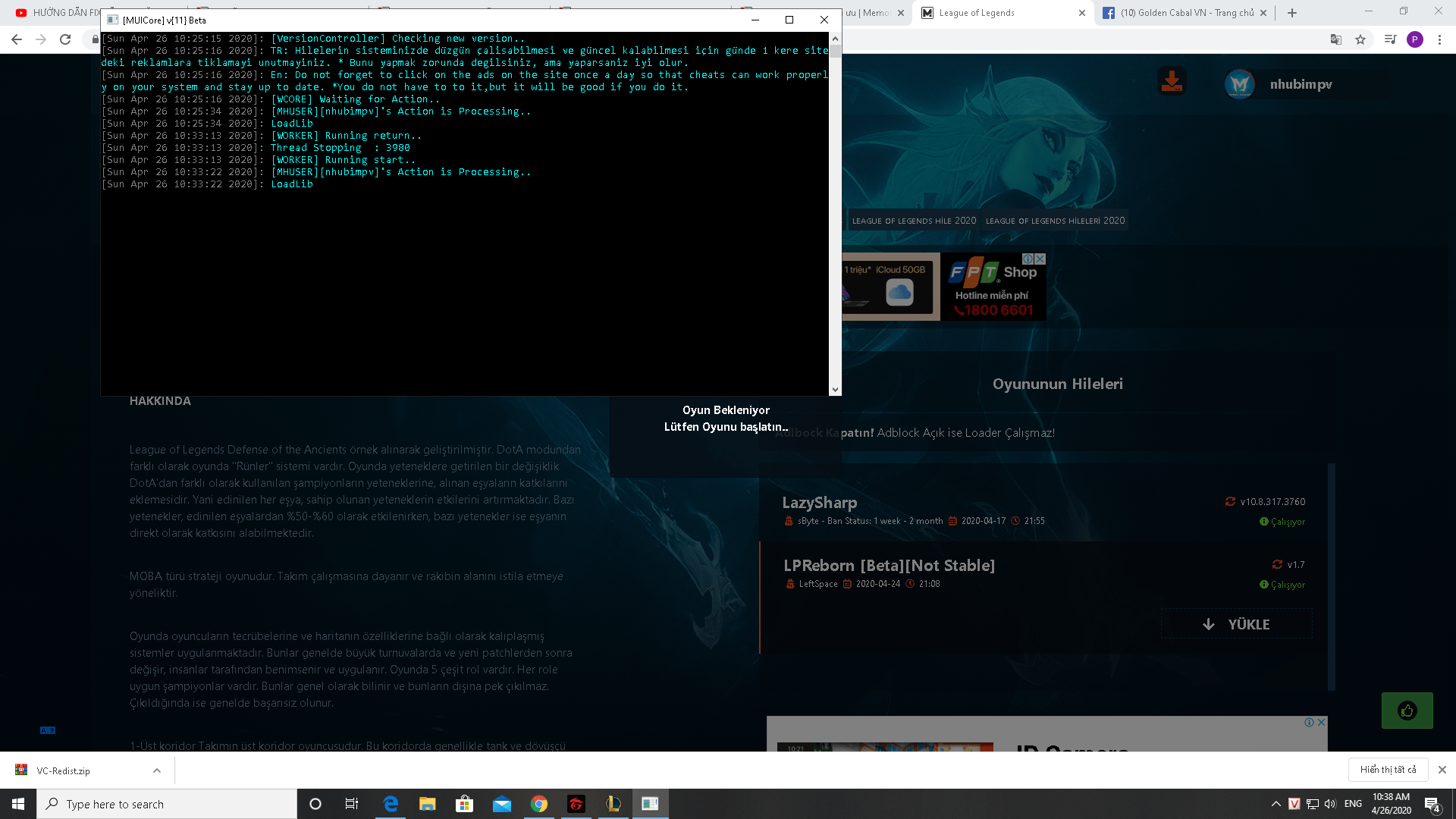Open Microsoft Store from taskbar

[x=464, y=804]
